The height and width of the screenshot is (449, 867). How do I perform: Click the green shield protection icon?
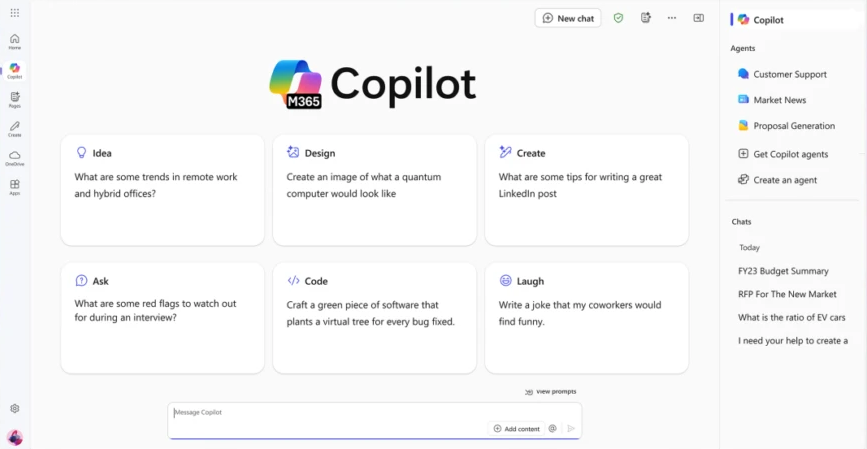click(618, 18)
